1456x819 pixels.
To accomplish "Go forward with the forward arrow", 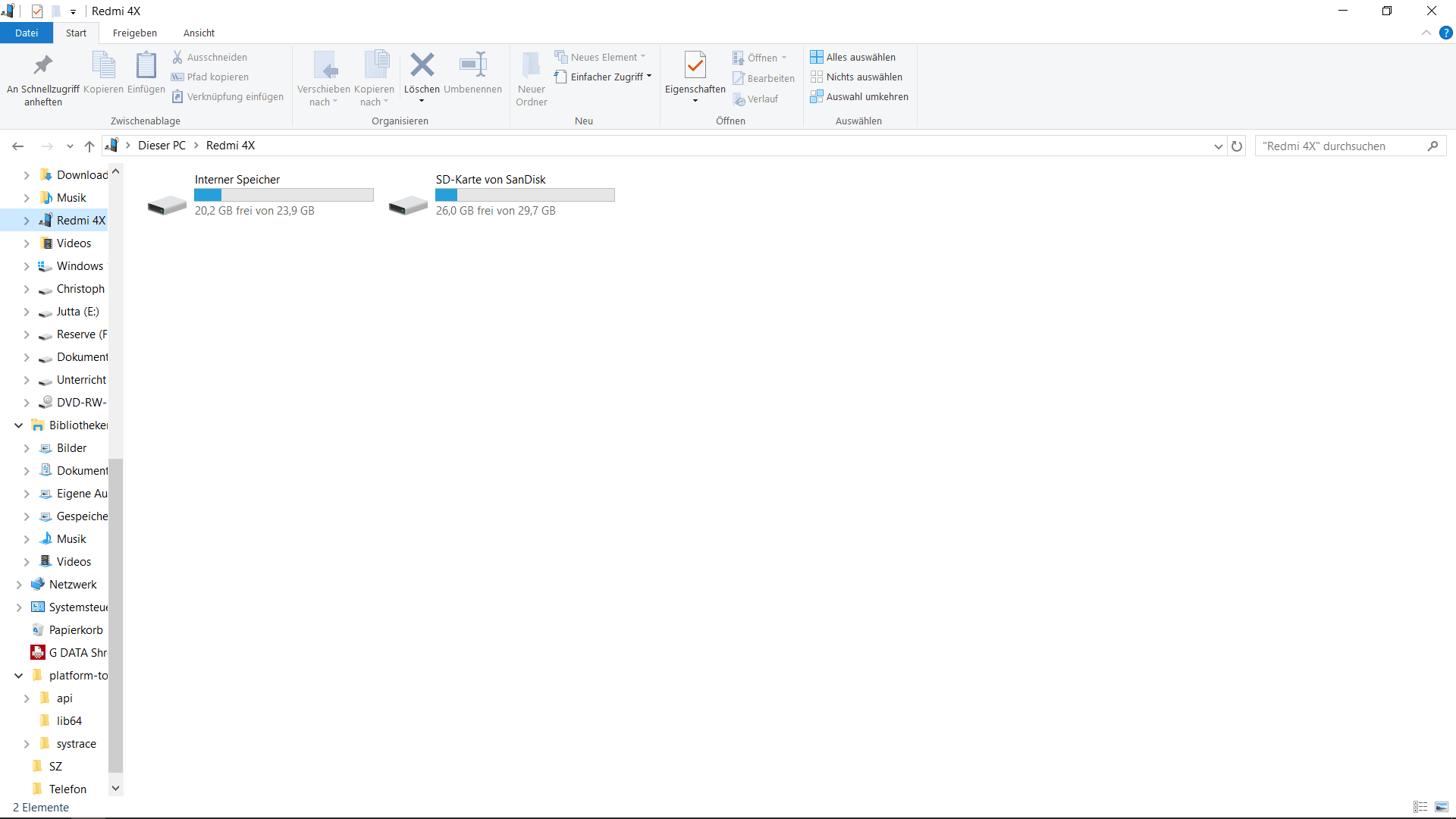I will (47, 146).
